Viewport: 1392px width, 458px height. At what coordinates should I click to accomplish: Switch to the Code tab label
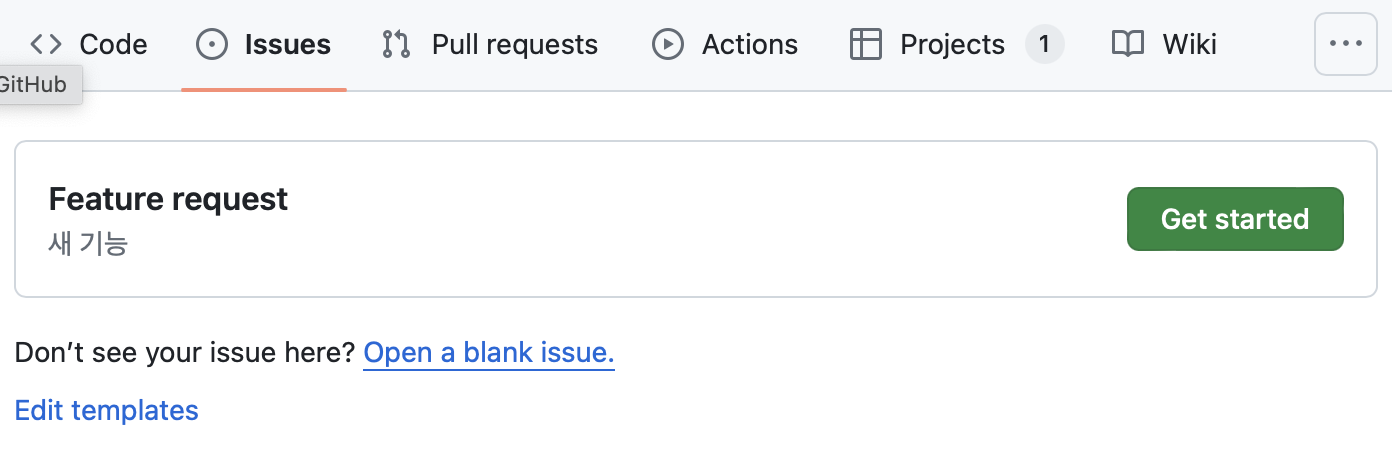pyautogui.click(x=113, y=44)
